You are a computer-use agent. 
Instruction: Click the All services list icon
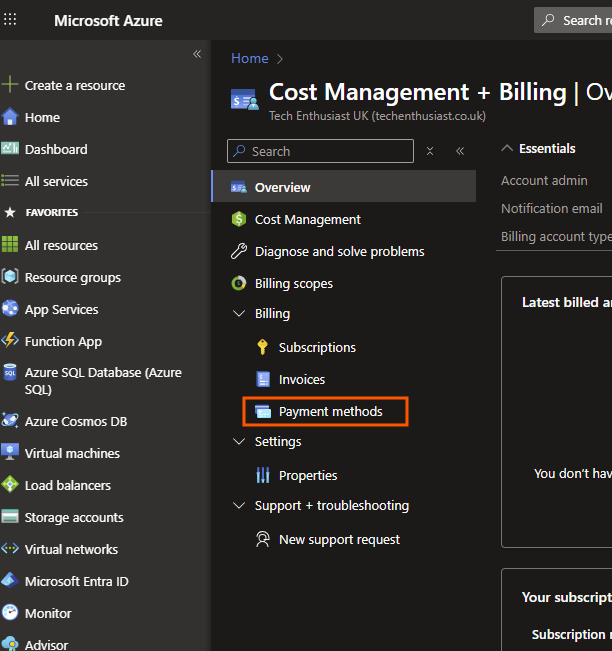point(10,181)
